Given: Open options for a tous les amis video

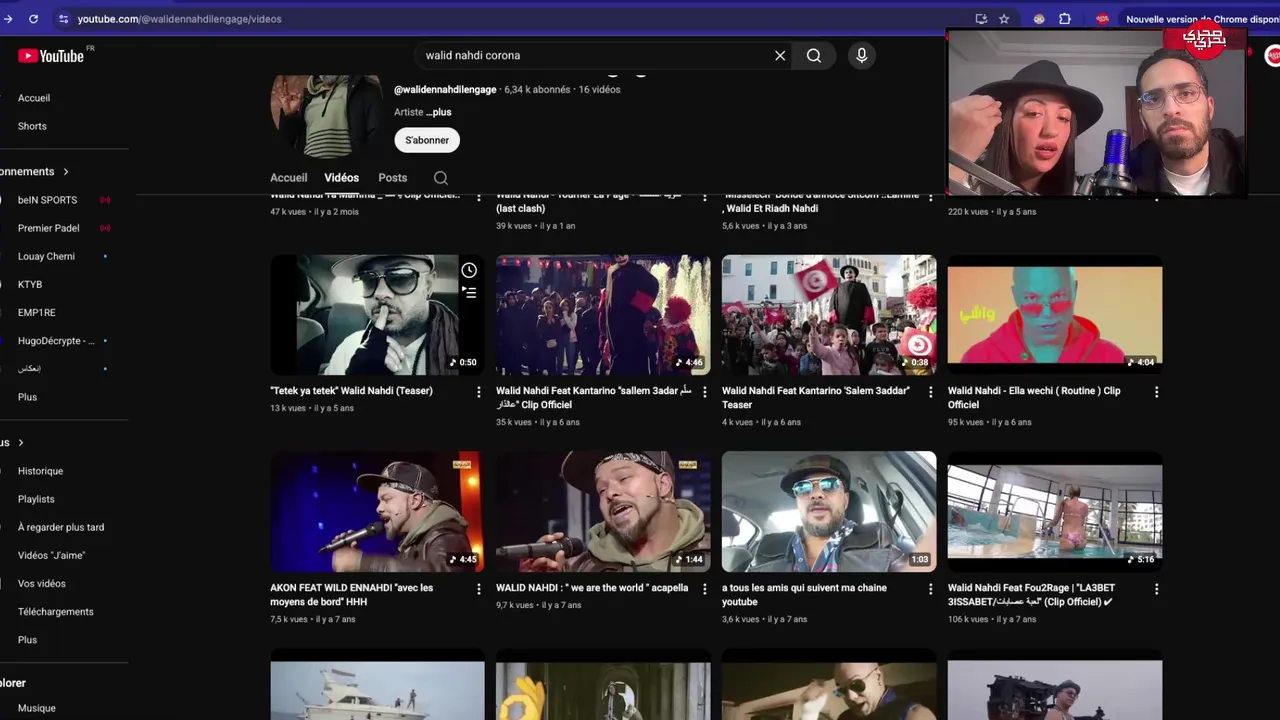Looking at the screenshot, I should 930,589.
